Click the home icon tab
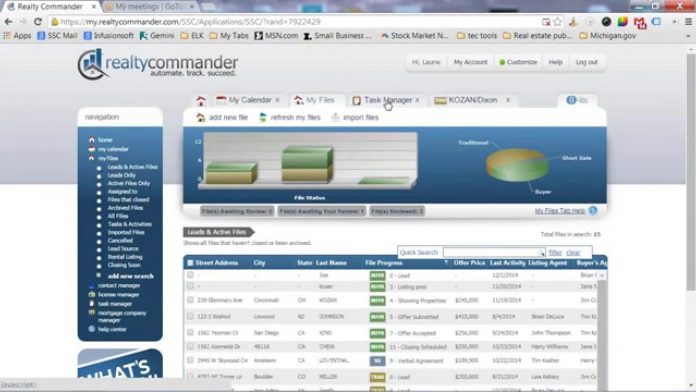 [x=201, y=100]
